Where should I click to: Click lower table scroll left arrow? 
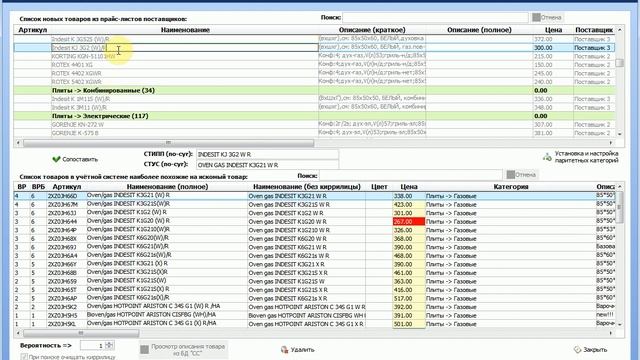coord(18,333)
